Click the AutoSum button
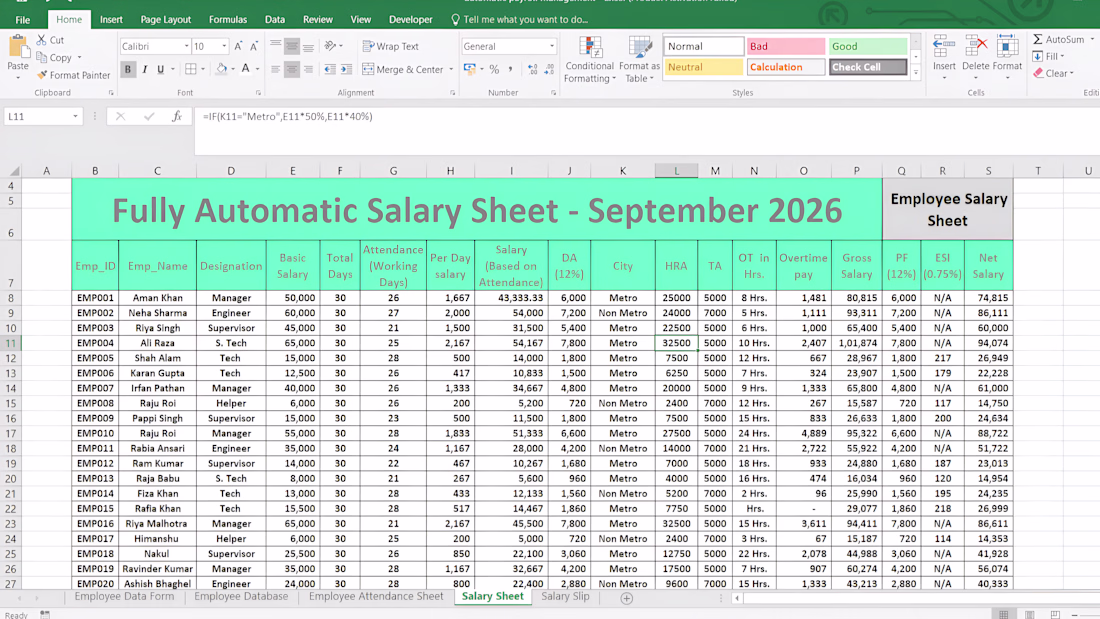Image resolution: width=1100 pixels, height=619 pixels. tap(1059, 39)
